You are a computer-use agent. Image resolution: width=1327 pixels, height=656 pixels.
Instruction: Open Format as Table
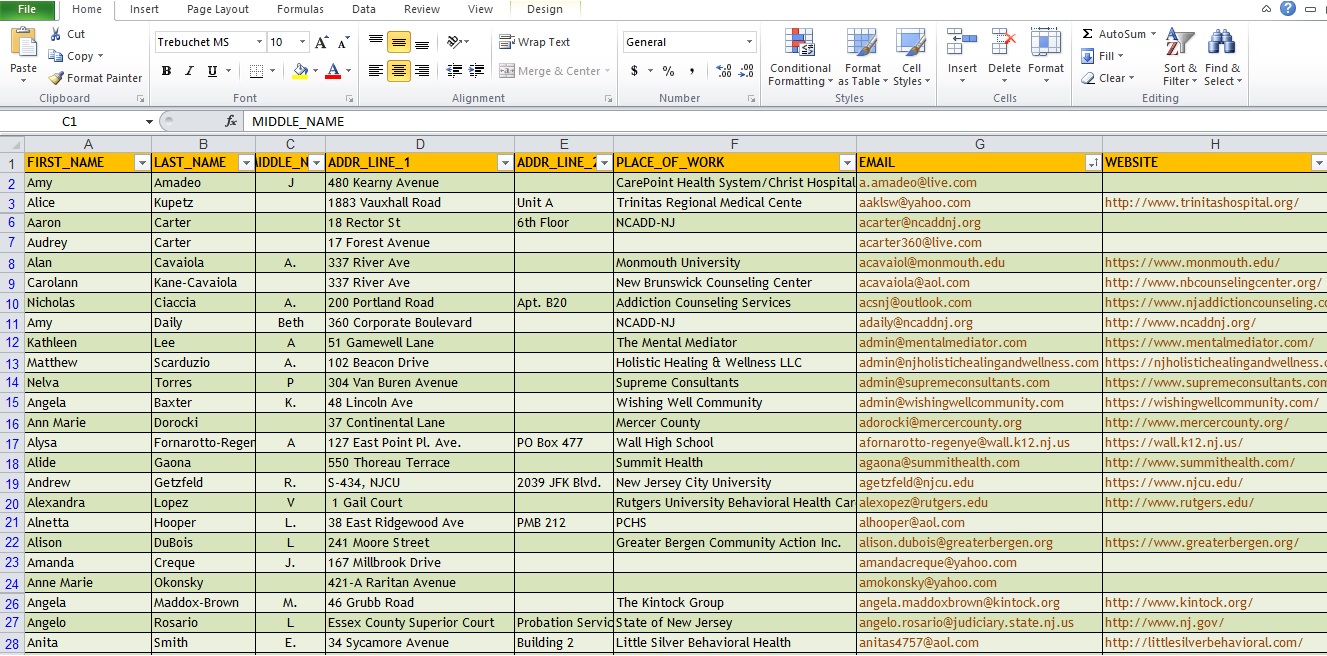(x=862, y=58)
